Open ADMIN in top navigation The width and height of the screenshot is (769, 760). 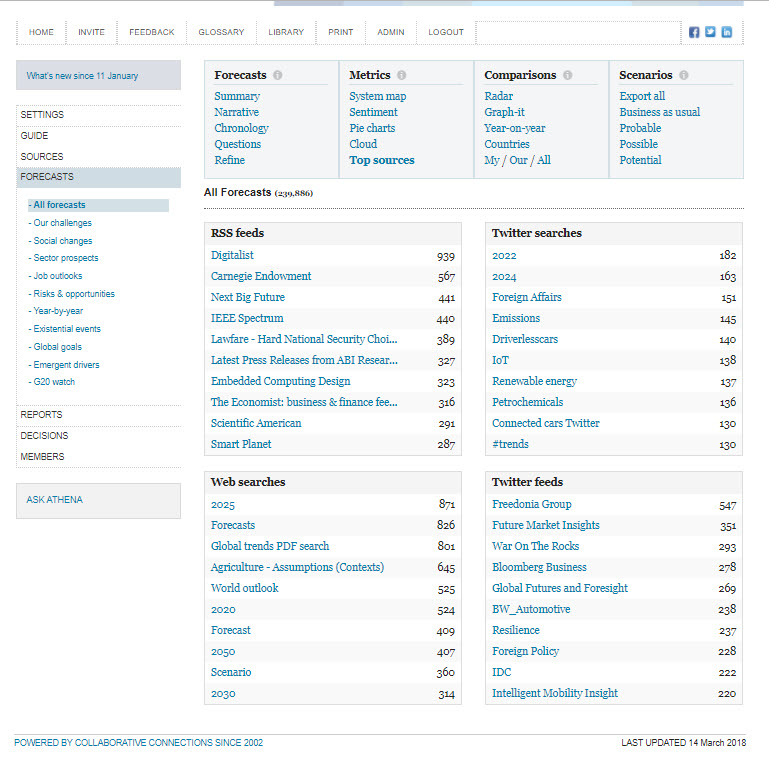pos(391,32)
